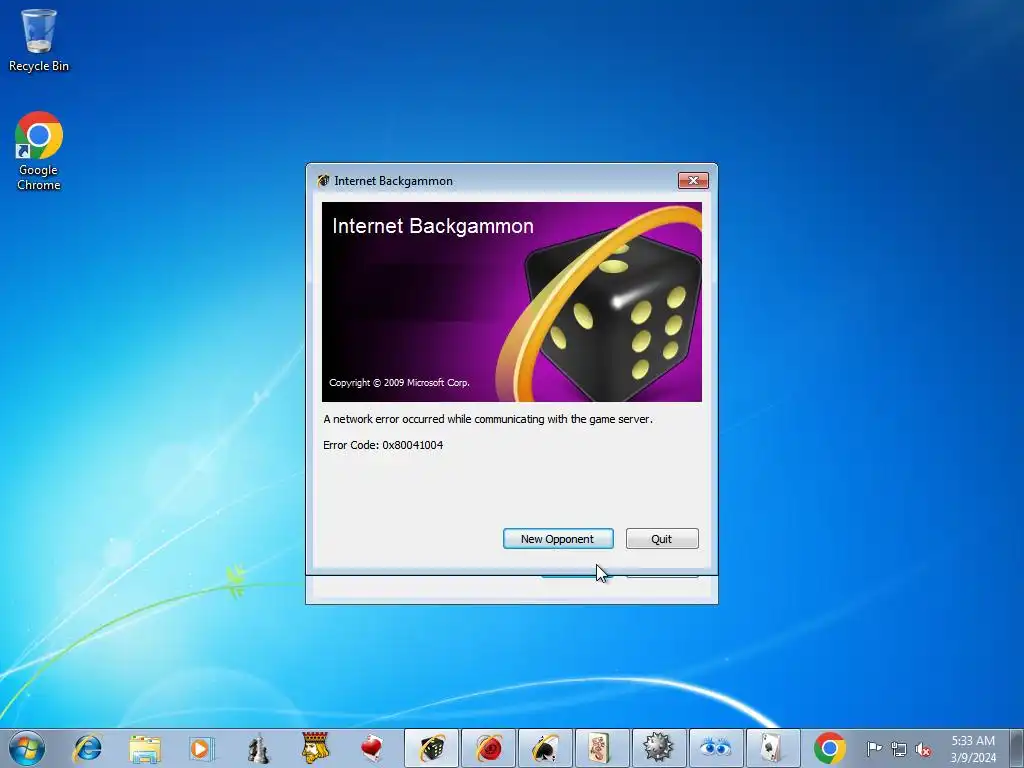Open the Recycle Bin desktop icon
This screenshot has width=1024, height=768.
39,40
